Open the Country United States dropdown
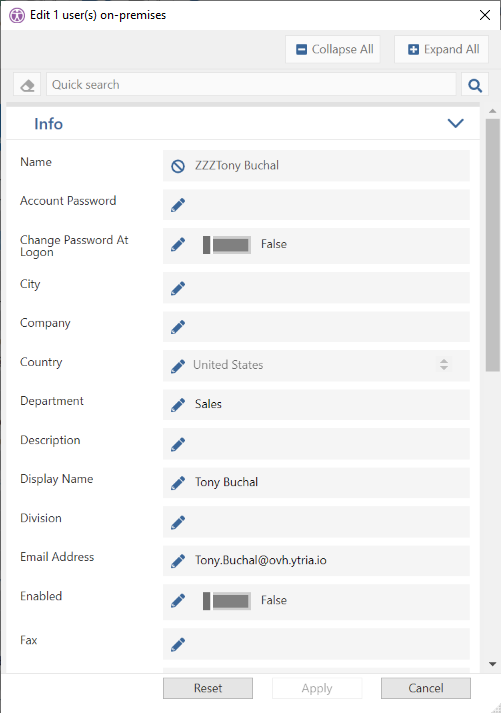 443,364
